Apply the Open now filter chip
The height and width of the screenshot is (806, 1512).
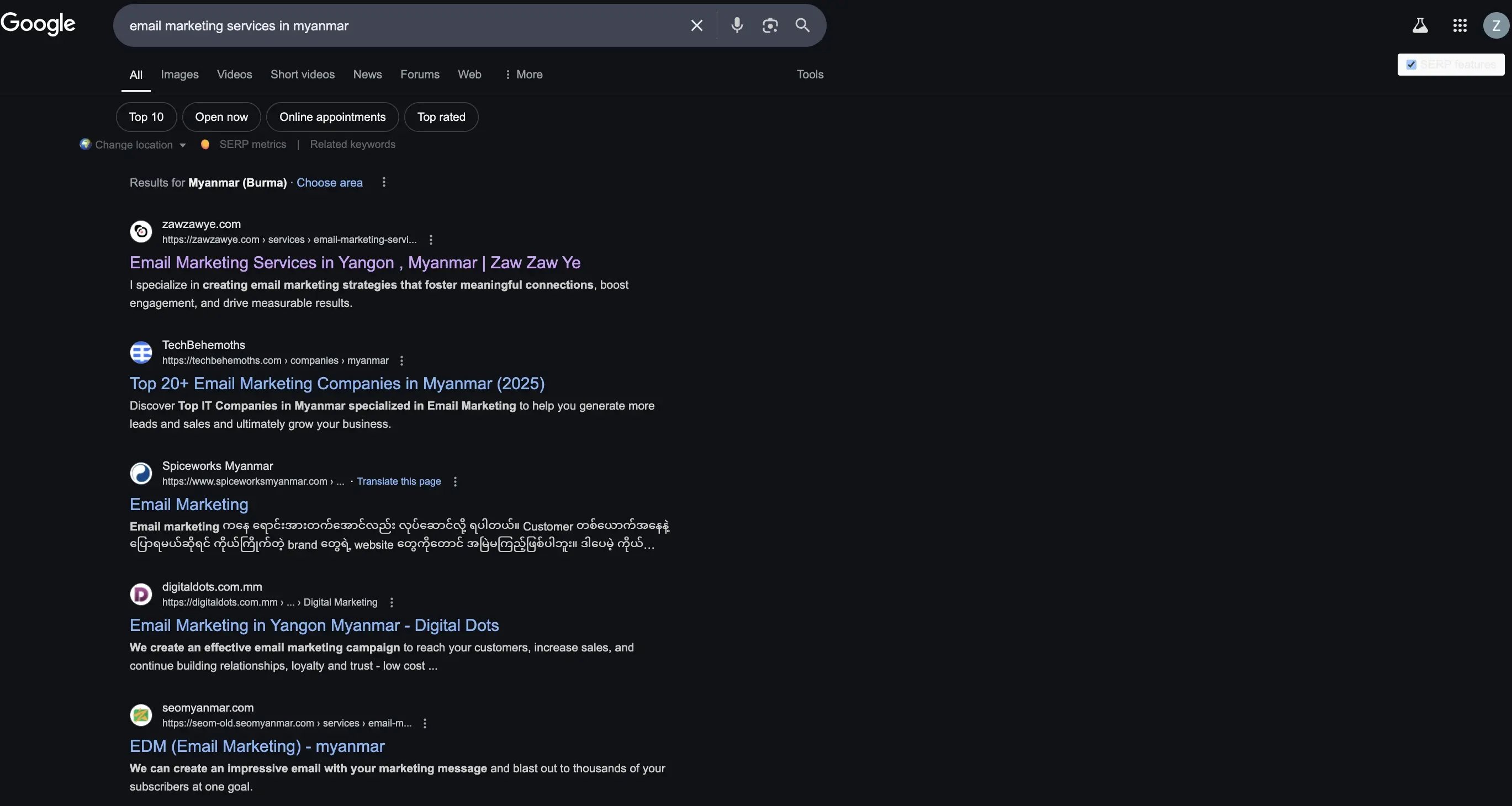tap(221, 116)
